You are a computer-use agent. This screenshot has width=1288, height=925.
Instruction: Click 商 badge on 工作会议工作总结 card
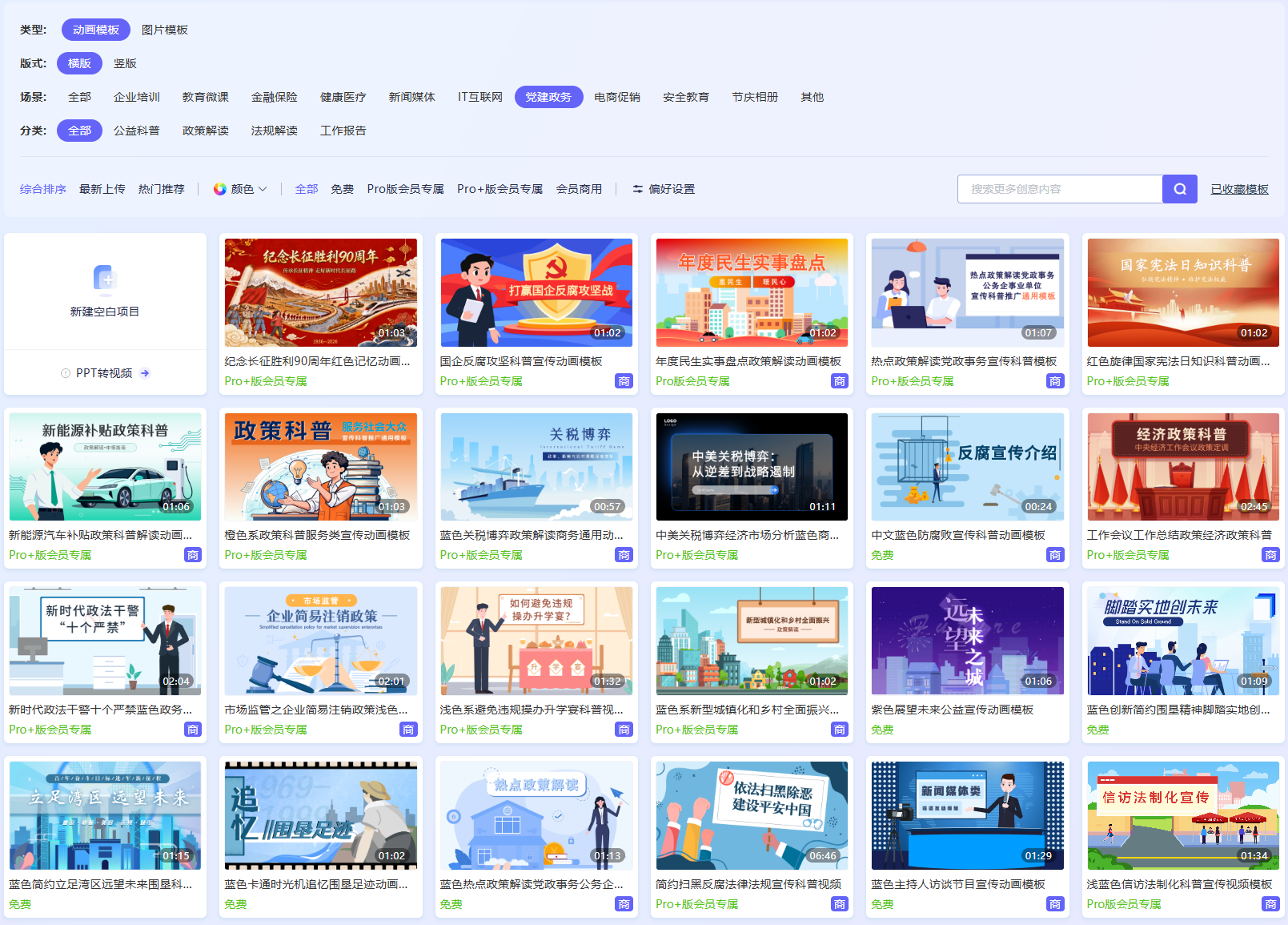point(1270,555)
